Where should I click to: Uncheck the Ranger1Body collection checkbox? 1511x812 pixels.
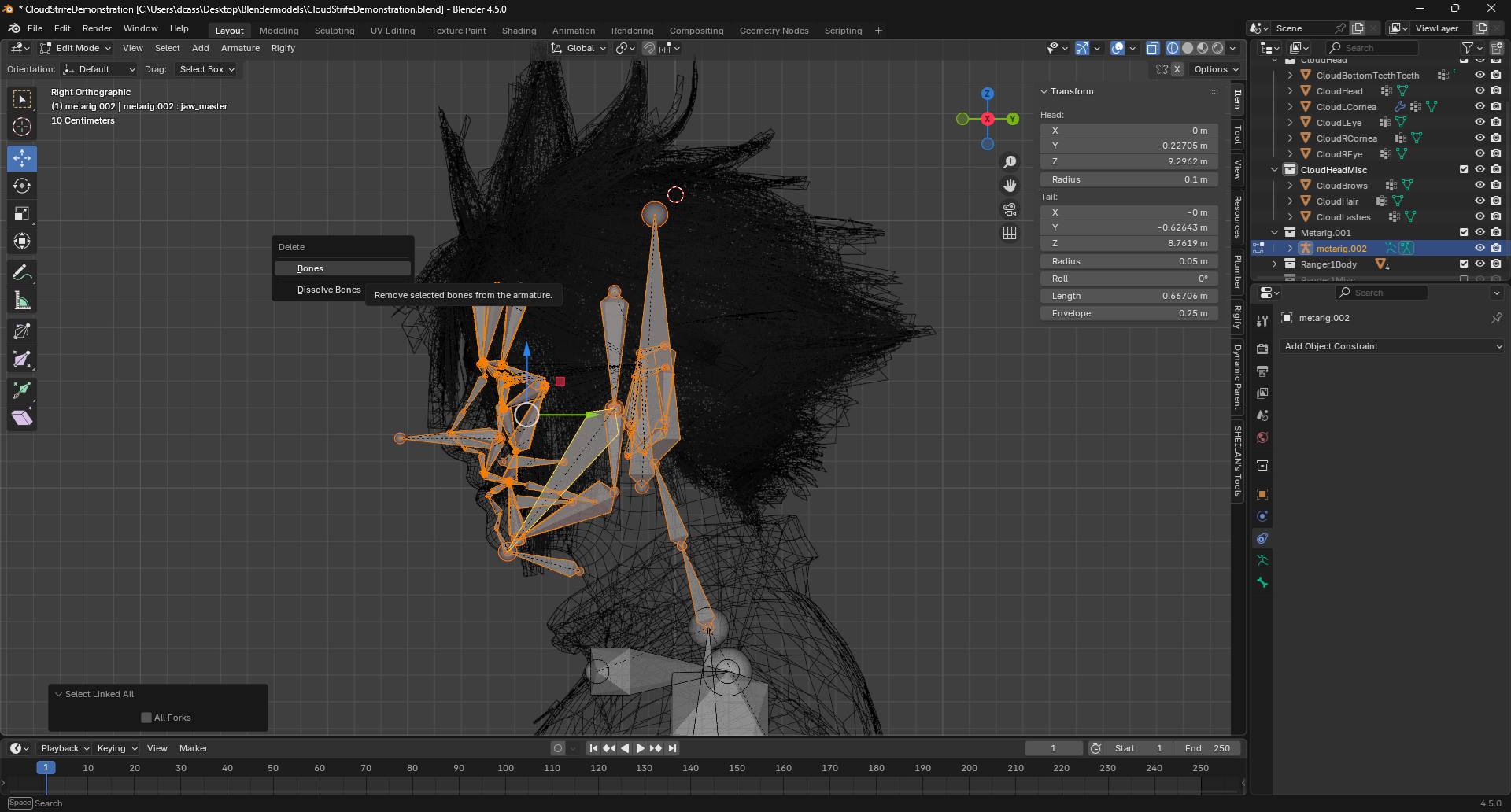[x=1464, y=264]
